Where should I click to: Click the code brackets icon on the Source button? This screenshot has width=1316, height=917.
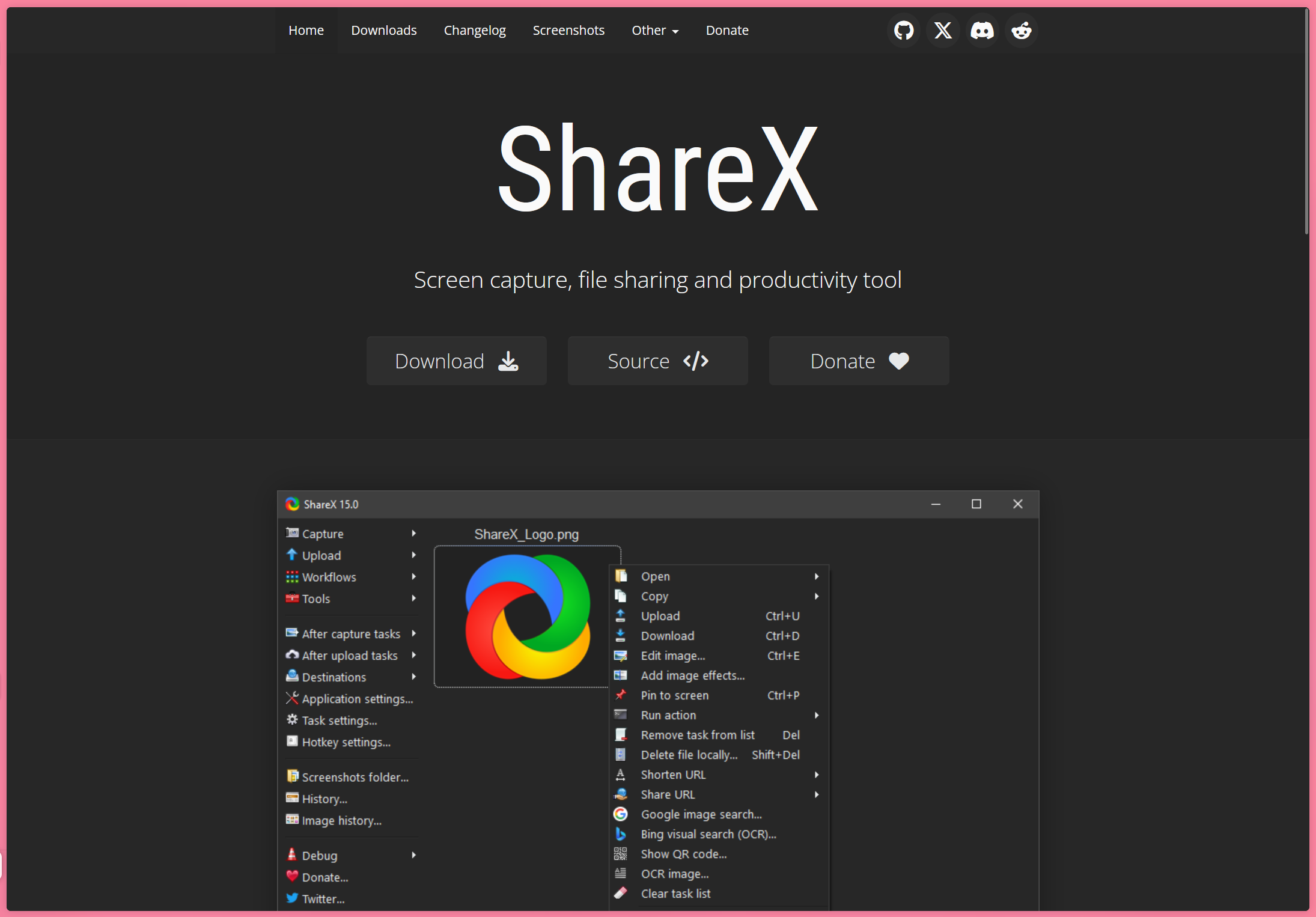(x=696, y=361)
